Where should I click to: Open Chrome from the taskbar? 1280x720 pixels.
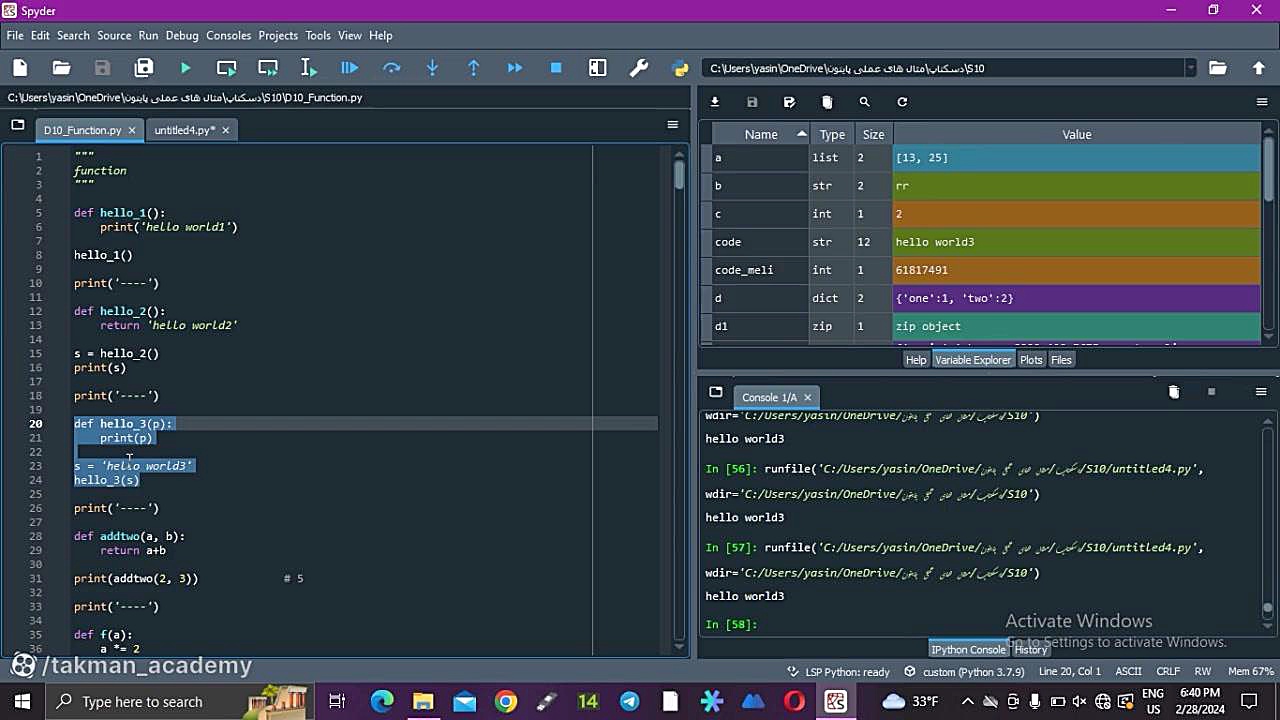(x=506, y=702)
